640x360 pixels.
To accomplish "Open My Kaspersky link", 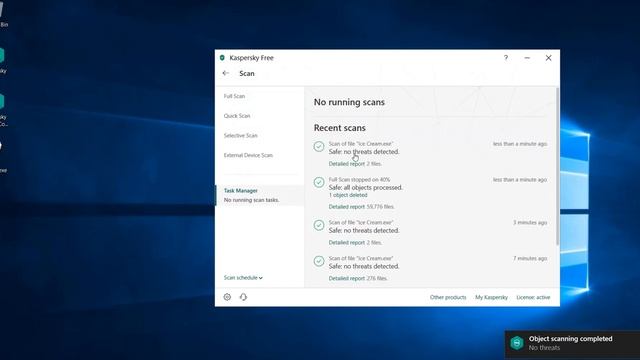I will click(x=491, y=297).
